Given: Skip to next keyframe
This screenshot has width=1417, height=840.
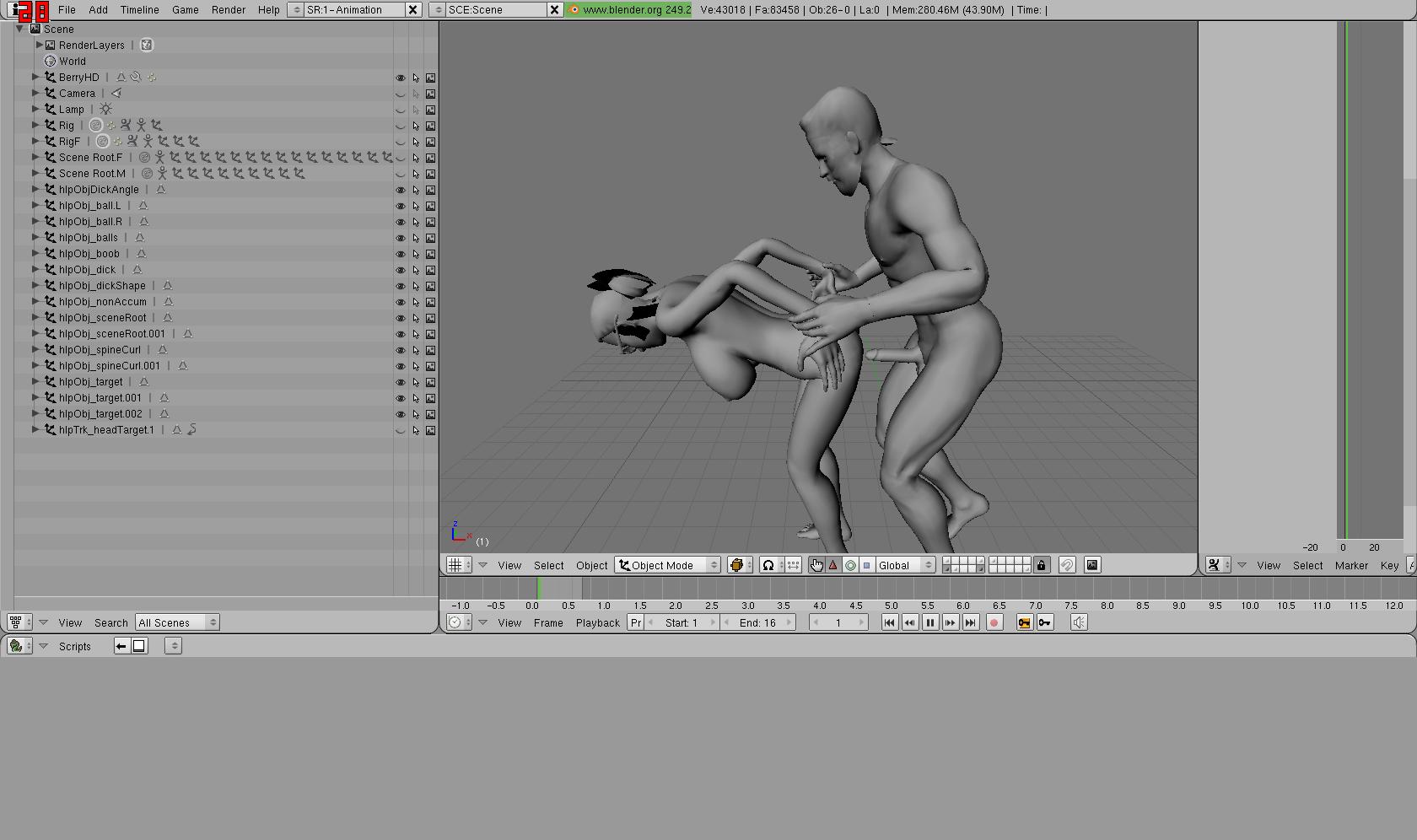Looking at the screenshot, I should [x=951, y=622].
